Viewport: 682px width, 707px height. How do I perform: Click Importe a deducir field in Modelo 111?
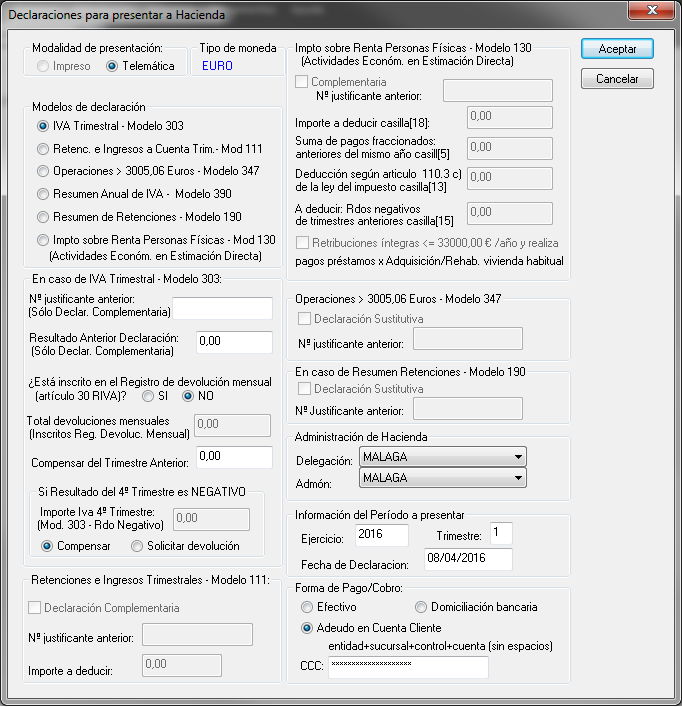[182, 666]
